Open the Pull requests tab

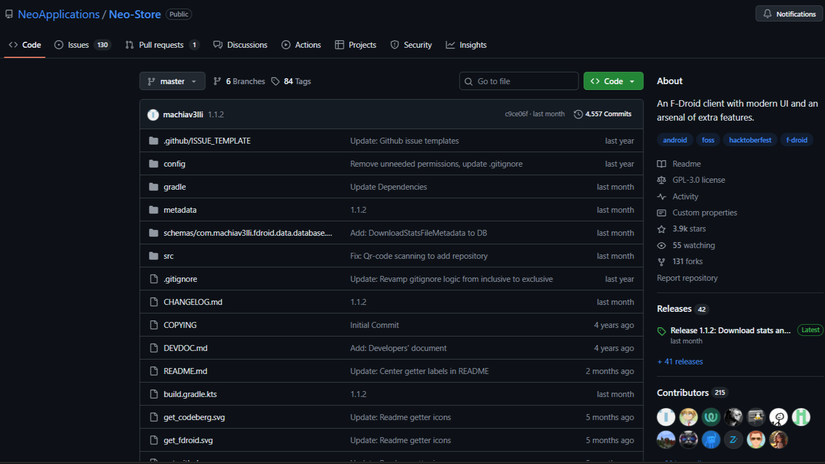pyautogui.click(x=162, y=45)
